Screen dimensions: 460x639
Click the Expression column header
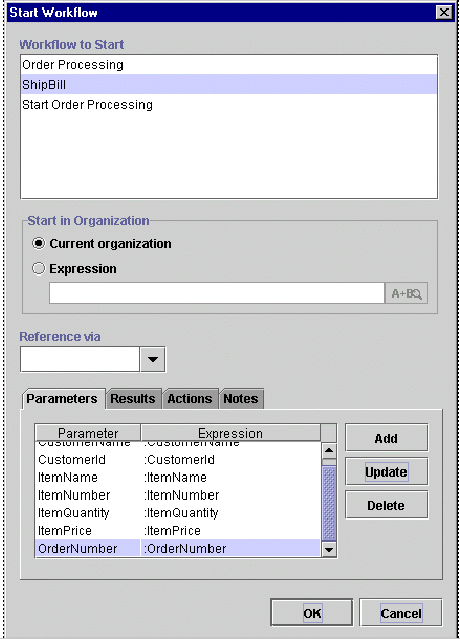coord(231,432)
